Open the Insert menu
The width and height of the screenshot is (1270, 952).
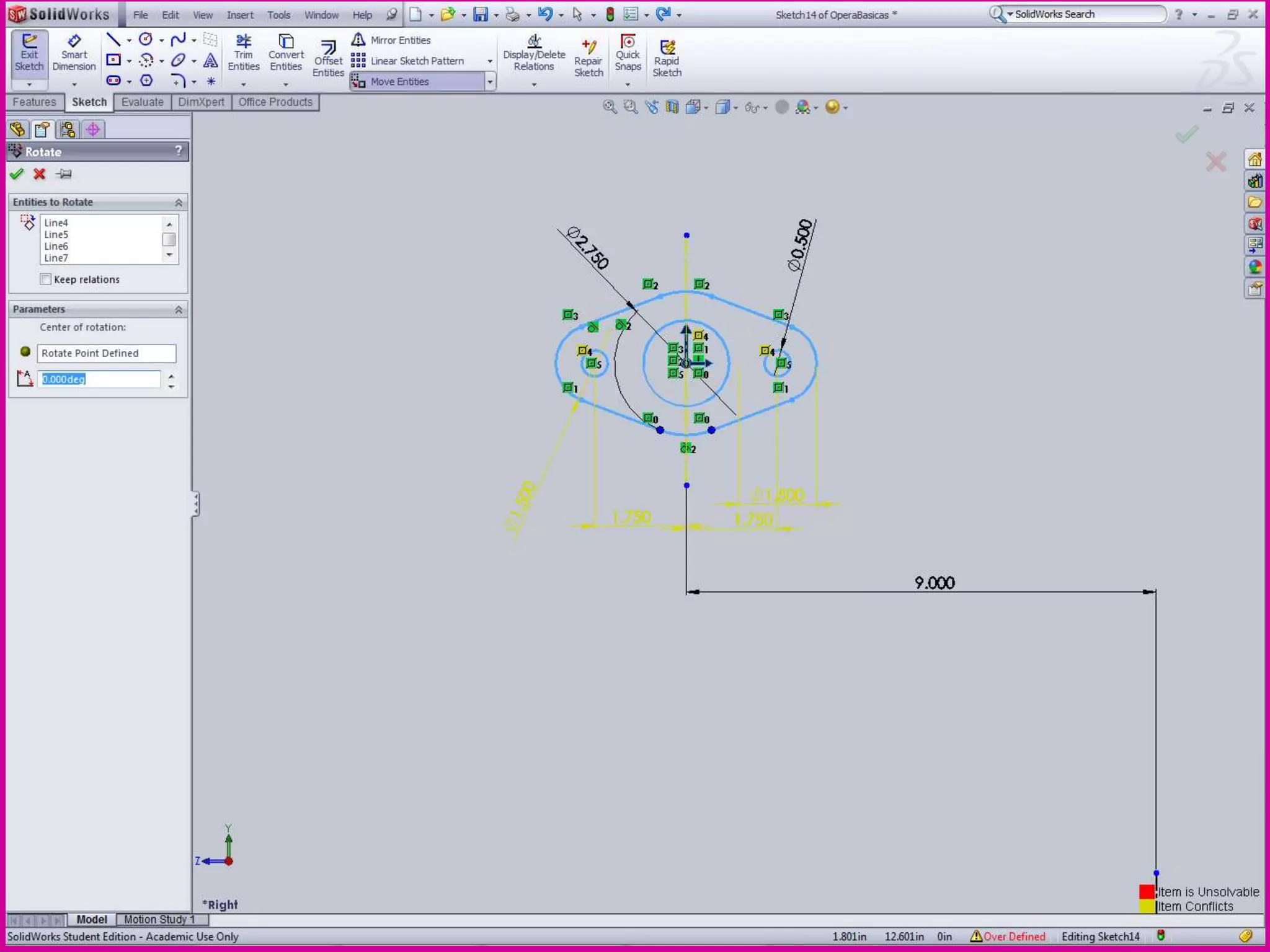tap(239, 15)
